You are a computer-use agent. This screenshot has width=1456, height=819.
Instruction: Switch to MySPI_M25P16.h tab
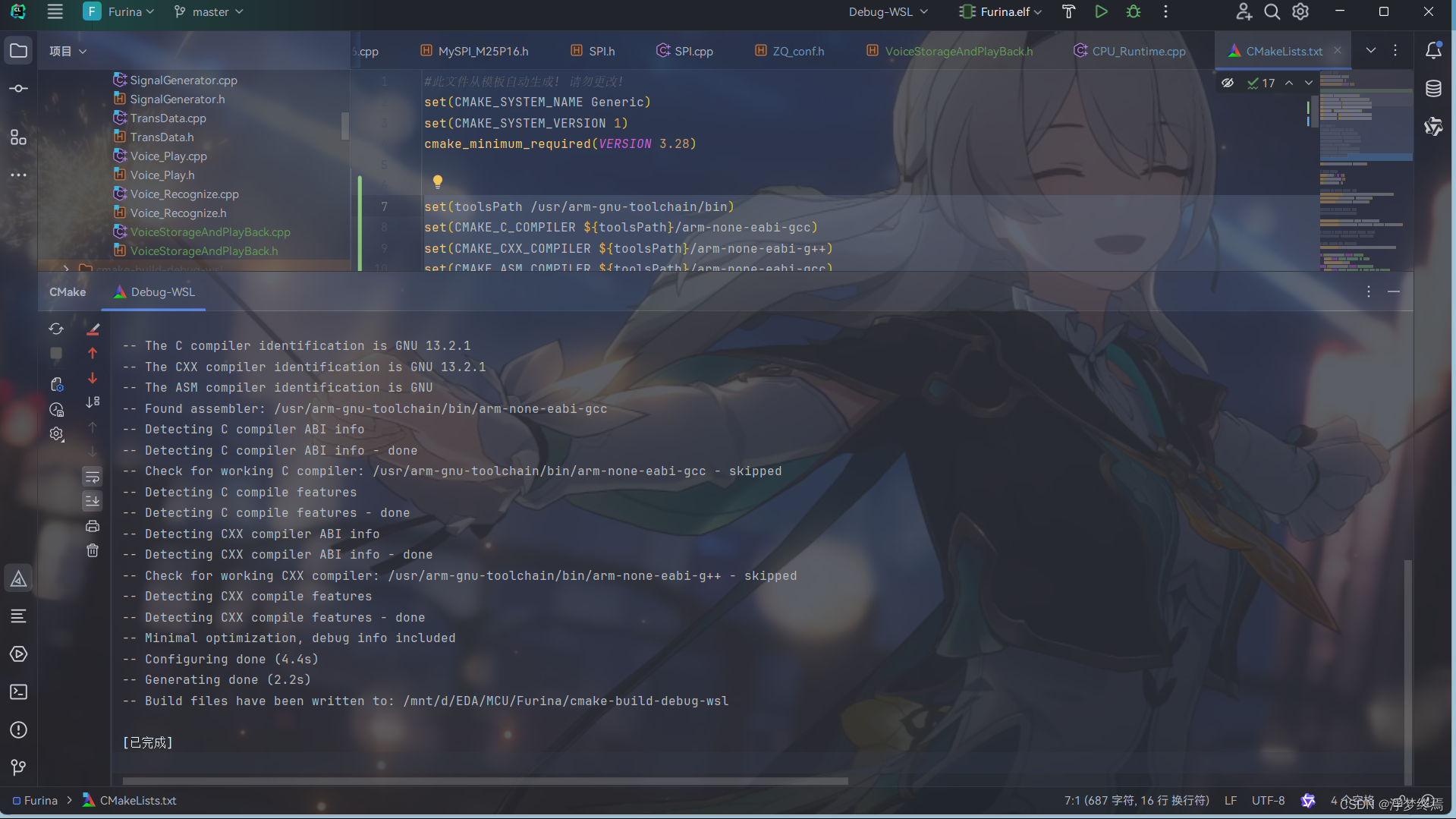[x=474, y=51]
